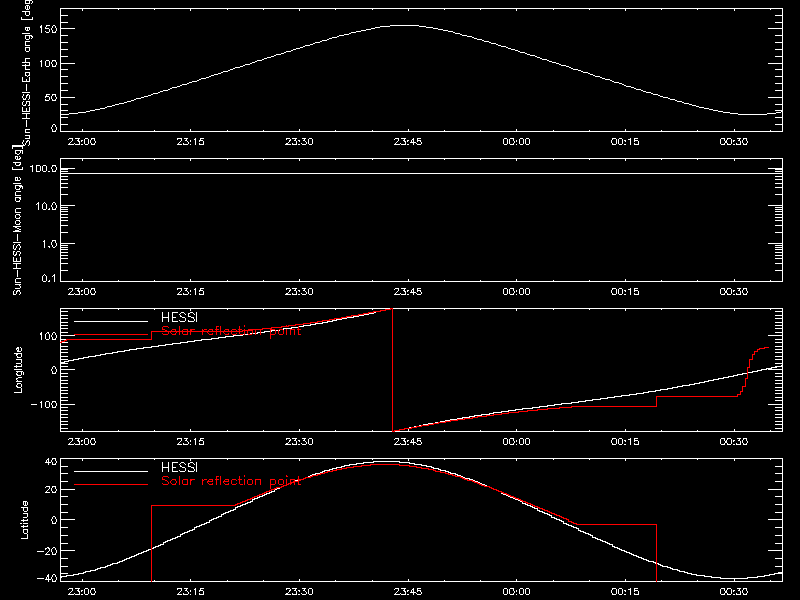Click the Latitude y-axis title
800x600 pixels.
coord(24,520)
